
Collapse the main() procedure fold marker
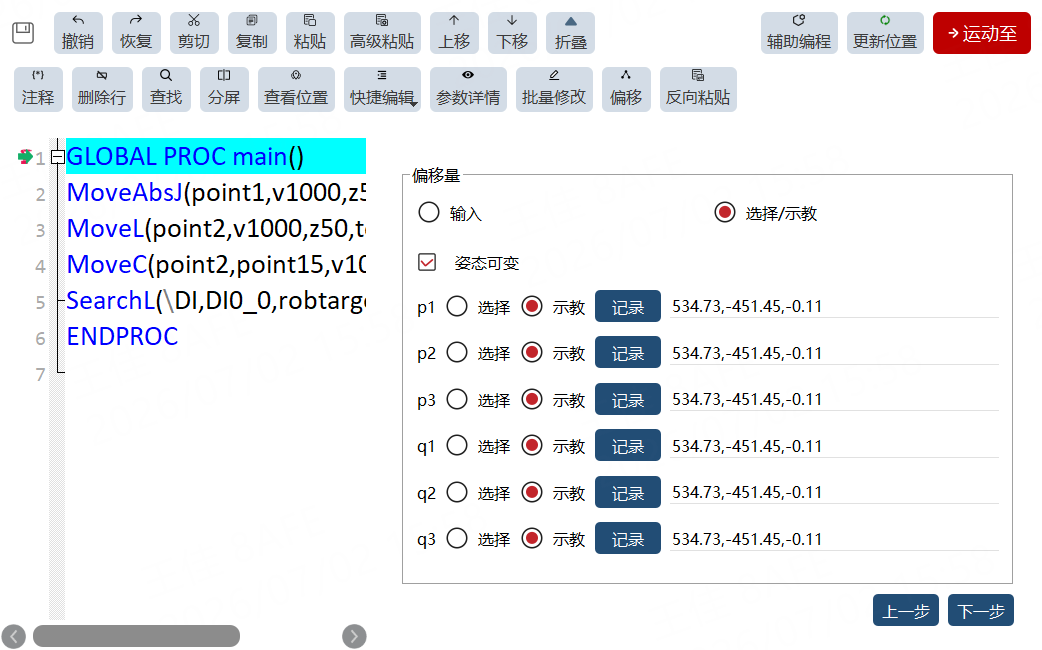click(x=58, y=157)
